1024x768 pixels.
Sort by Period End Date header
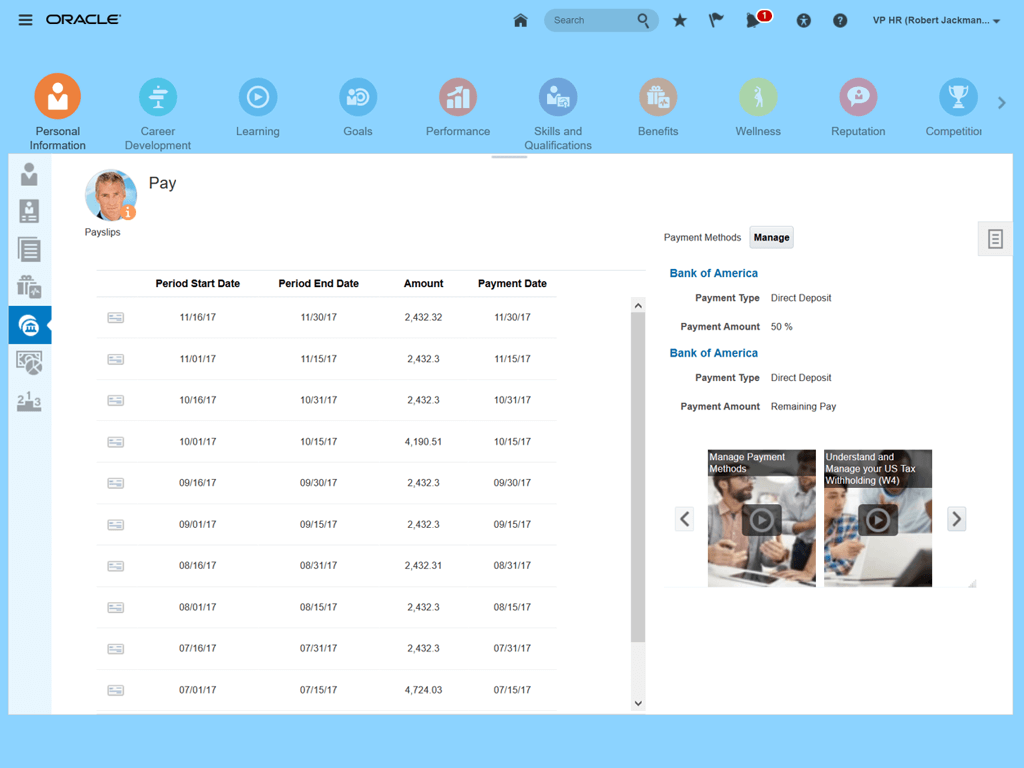coord(319,283)
